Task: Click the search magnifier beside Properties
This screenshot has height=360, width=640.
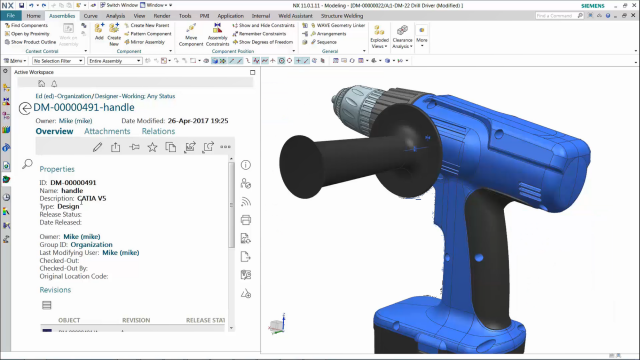Action: pyautogui.click(x=27, y=164)
